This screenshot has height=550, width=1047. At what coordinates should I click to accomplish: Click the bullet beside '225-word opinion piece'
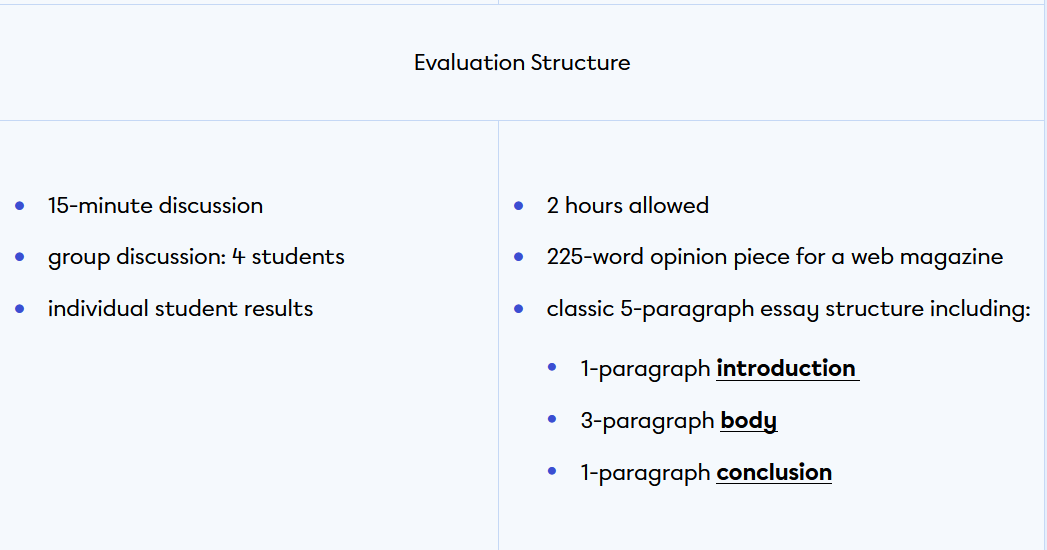[x=518, y=257]
